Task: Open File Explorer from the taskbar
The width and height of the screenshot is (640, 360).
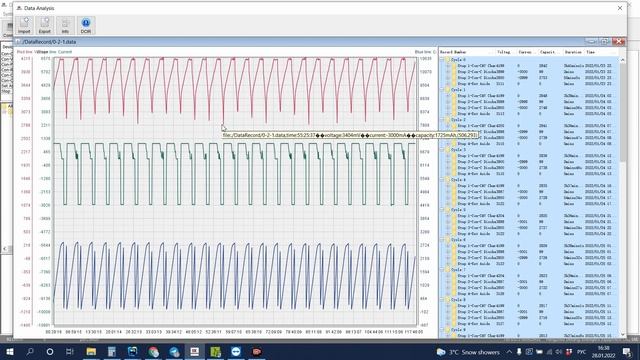Action: [x=91, y=351]
